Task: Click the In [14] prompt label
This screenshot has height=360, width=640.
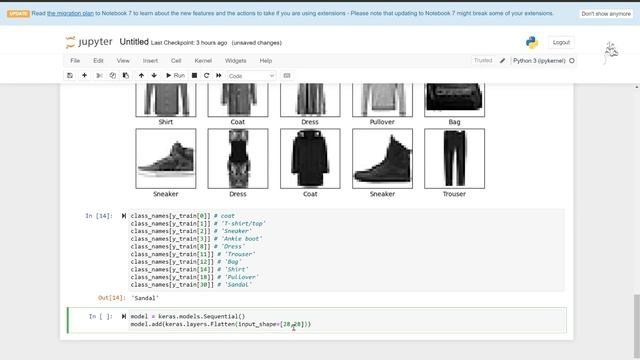Action: click(x=99, y=216)
